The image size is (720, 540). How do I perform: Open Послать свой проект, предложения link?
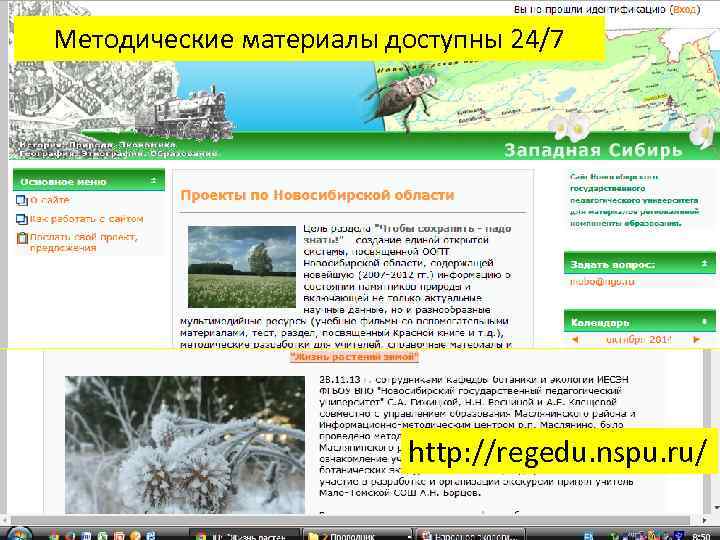pos(84,242)
